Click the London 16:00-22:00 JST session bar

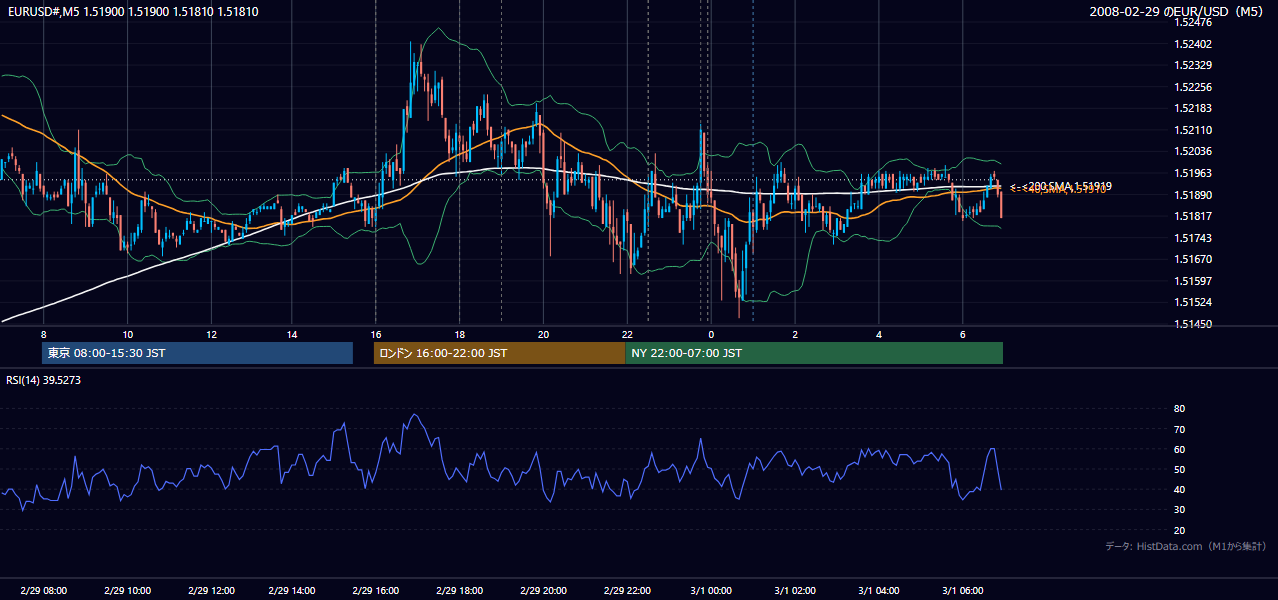pos(499,353)
